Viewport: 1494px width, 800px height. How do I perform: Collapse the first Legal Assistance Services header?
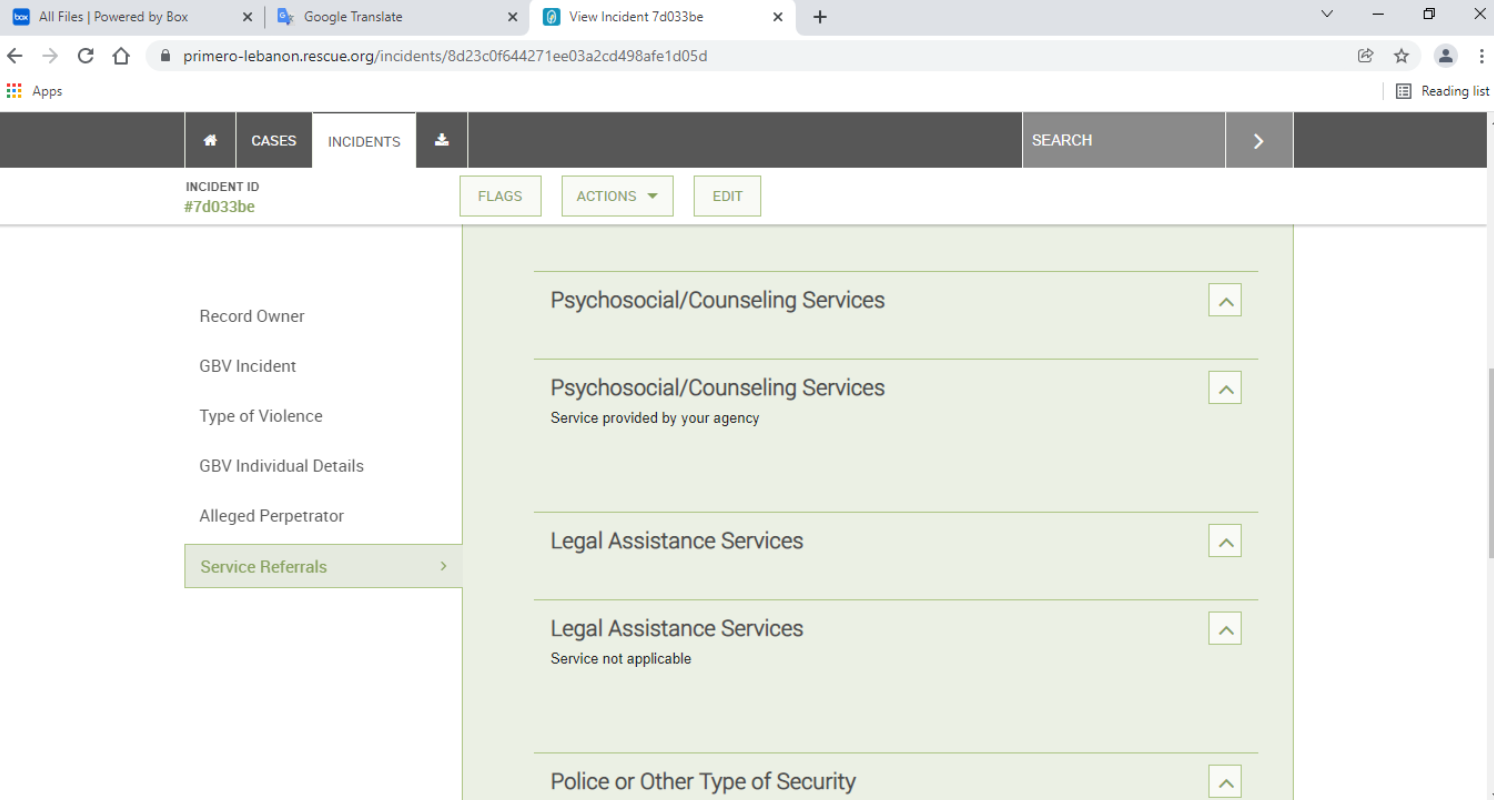1225,541
